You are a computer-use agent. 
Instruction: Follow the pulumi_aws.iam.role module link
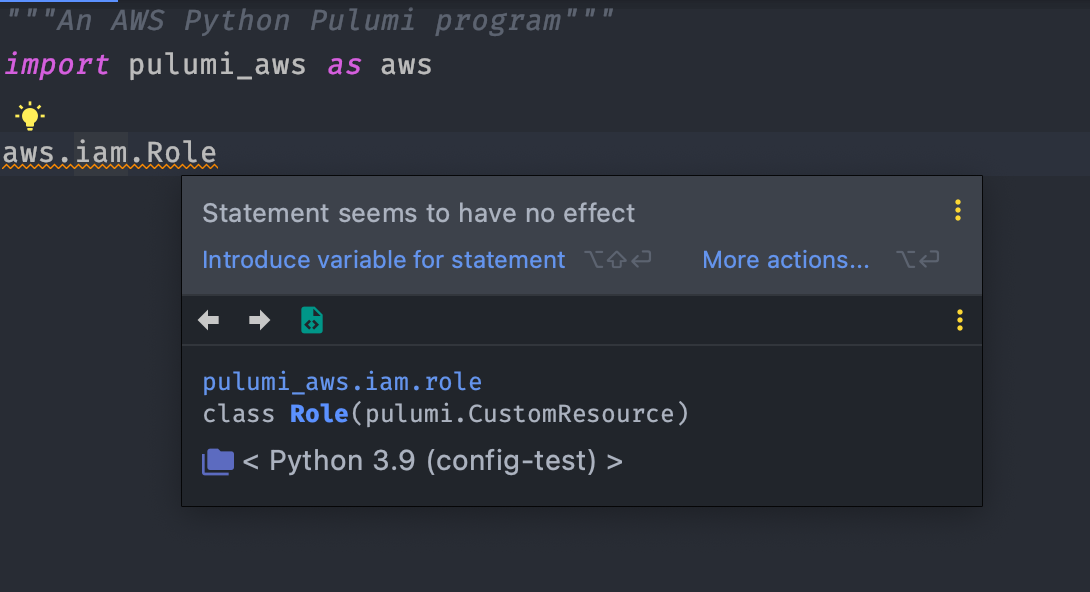[x=342, y=382]
